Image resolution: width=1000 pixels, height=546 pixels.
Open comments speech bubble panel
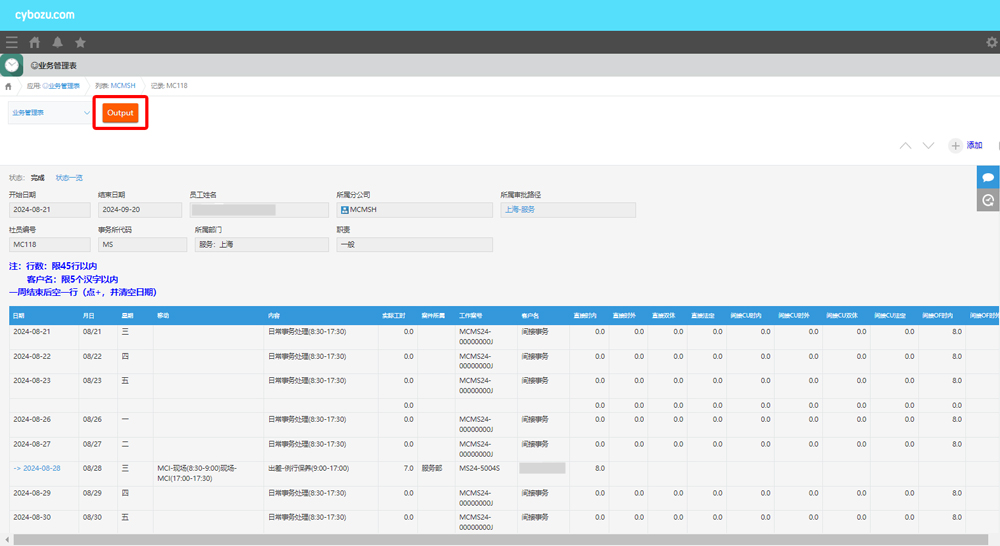(988, 177)
